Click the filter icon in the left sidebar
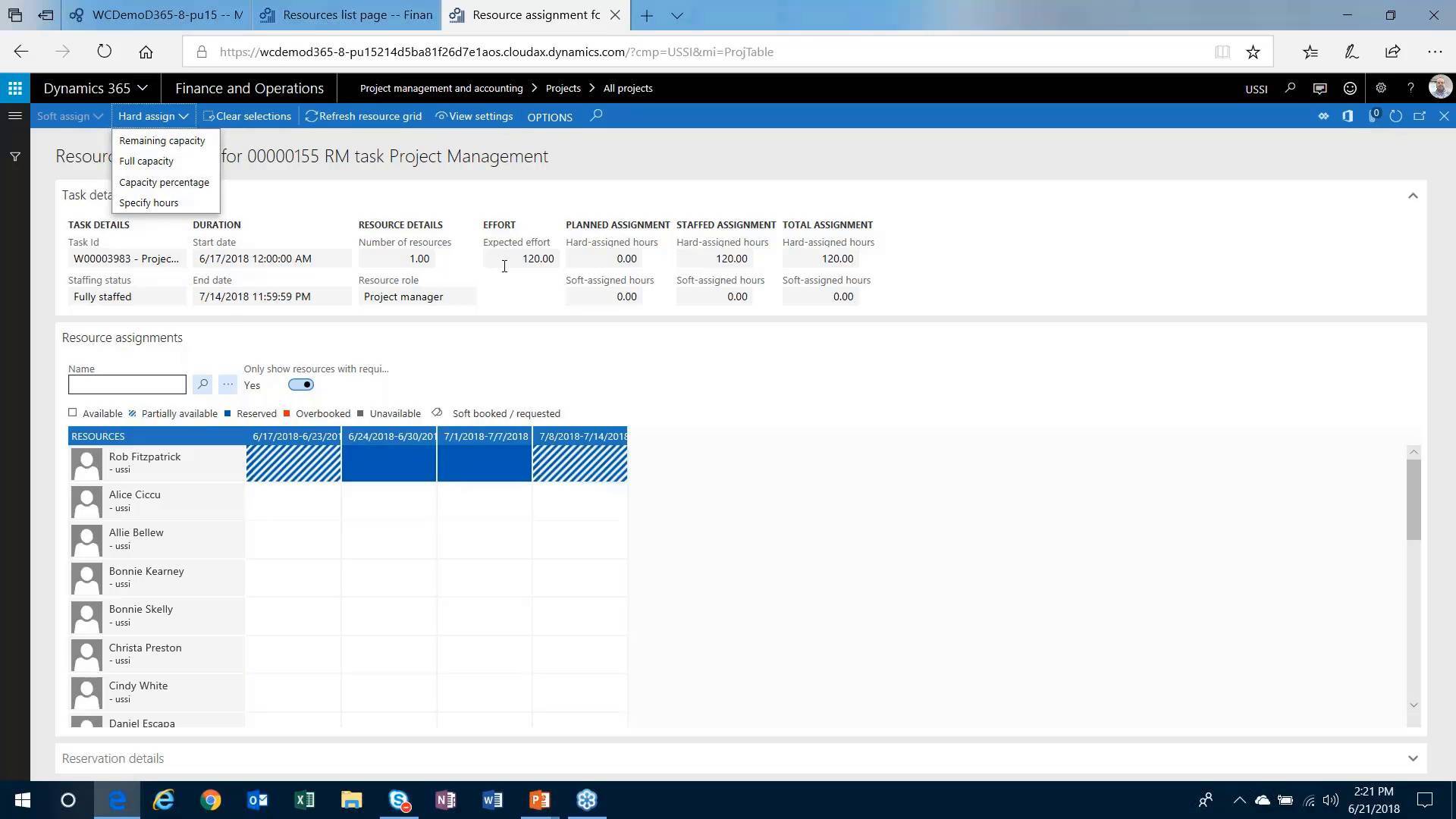 (15, 156)
